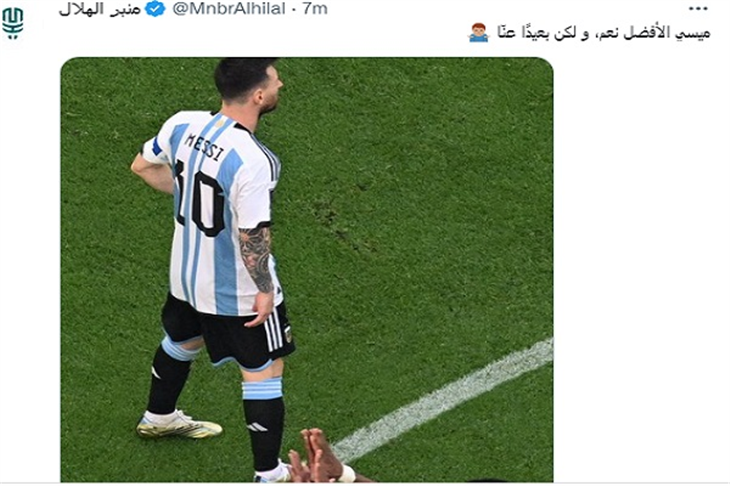730x486 pixels.
Task: Click the raised hands at photo bottom
Action: click(320, 458)
